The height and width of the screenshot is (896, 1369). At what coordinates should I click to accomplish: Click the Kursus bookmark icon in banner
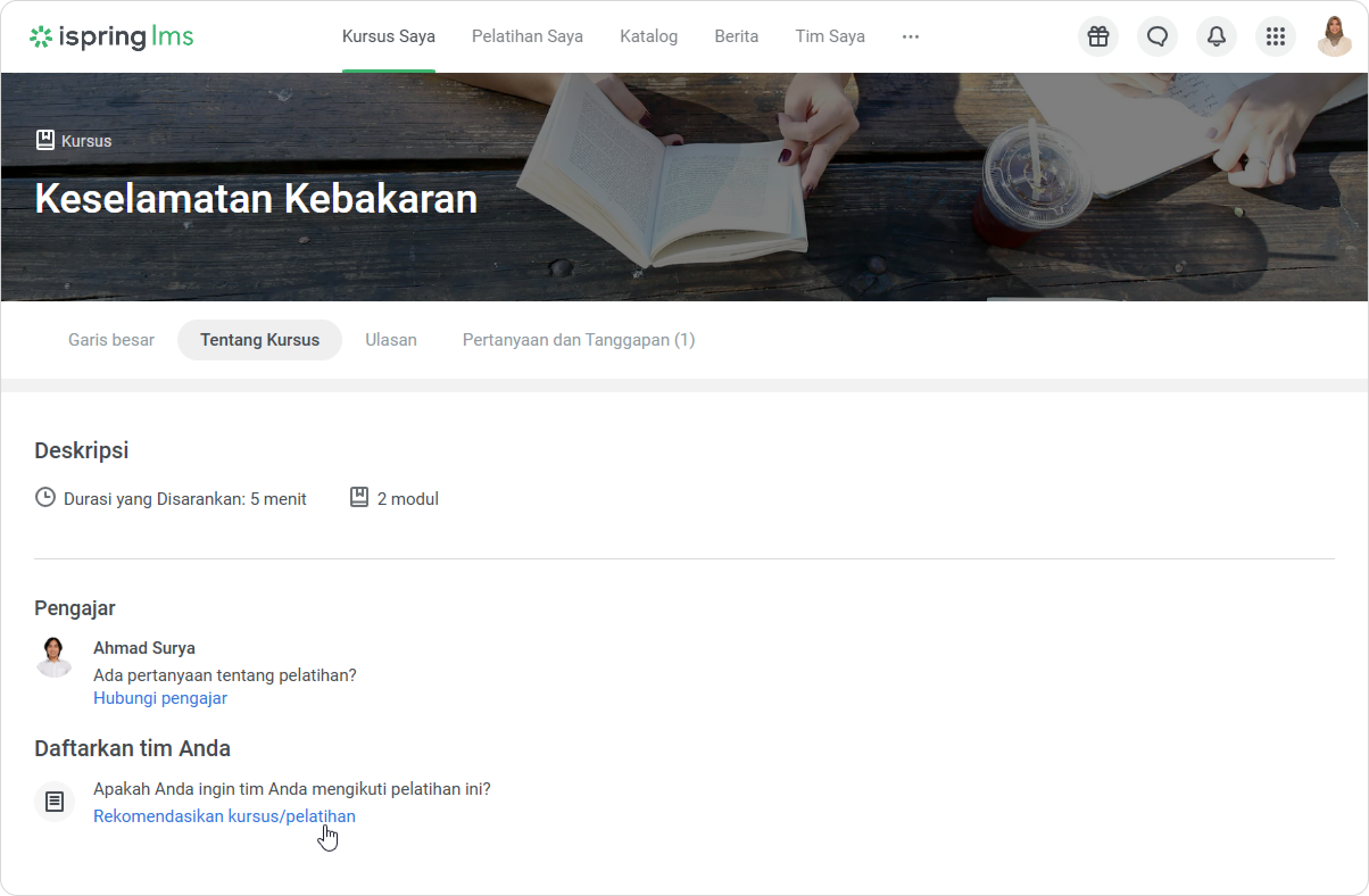pyautogui.click(x=45, y=140)
